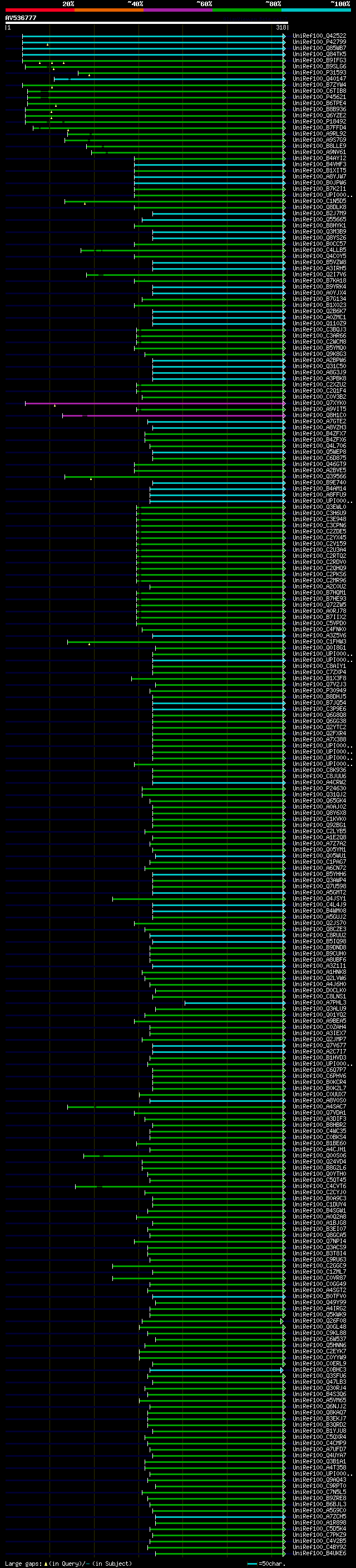This screenshot has height=1568, width=356.
Task: Select the UniRef100_B0CC57 label
Action: click(x=319, y=244)
